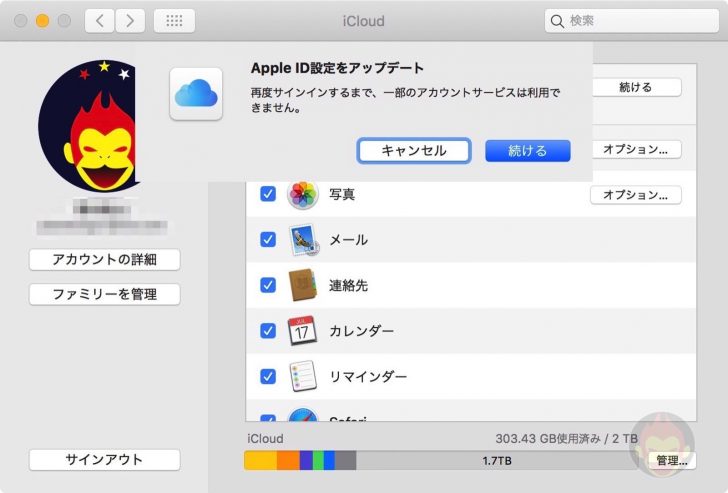Click the iCloud cloud icon in dialog
The image size is (728, 493).
tap(196, 94)
